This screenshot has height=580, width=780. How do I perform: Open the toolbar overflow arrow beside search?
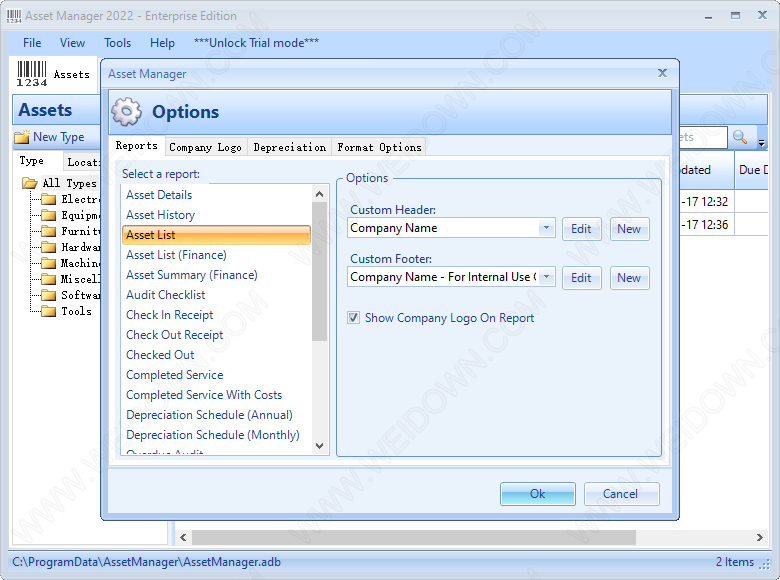[x=761, y=143]
